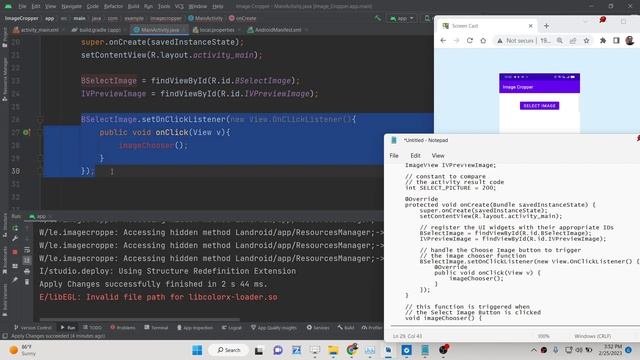
Task: Click the fold end marker at line 30
Action: pyautogui.click(x=40, y=171)
